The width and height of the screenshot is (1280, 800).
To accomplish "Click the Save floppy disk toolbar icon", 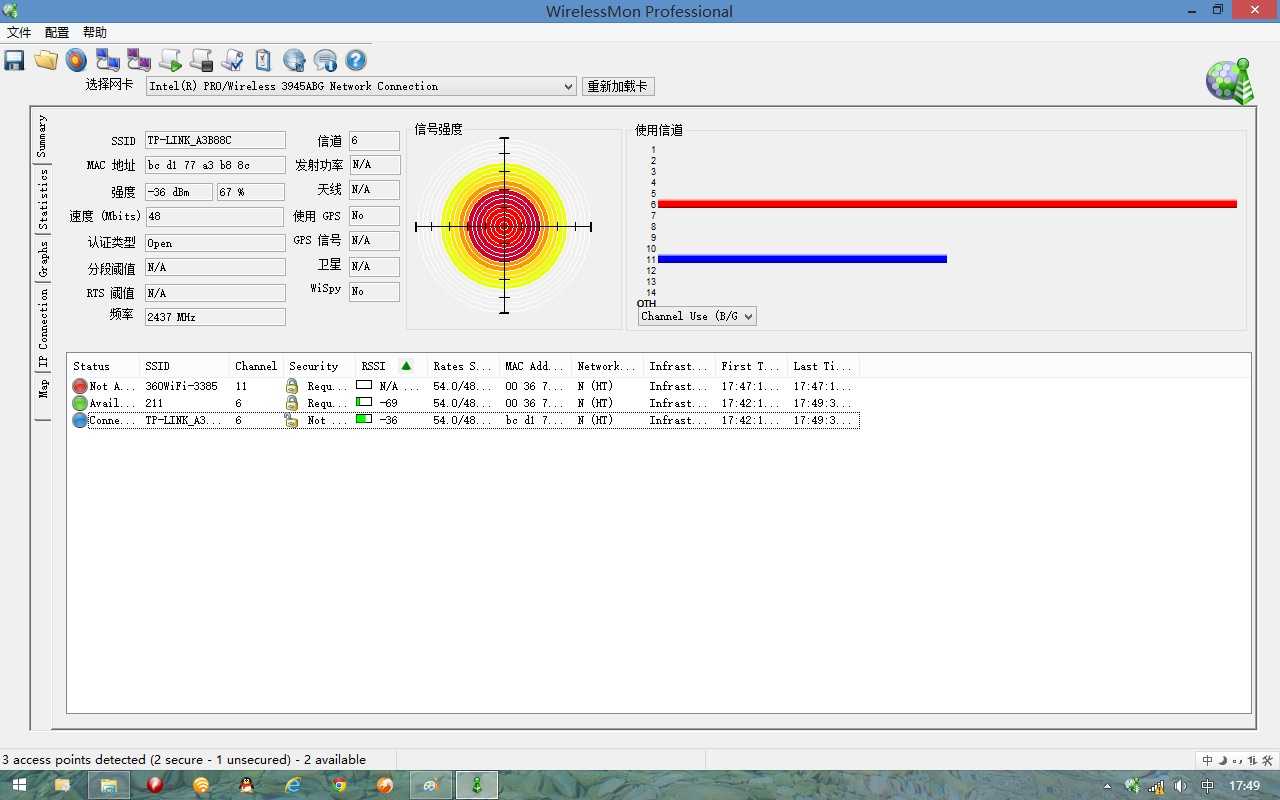I will tap(14, 61).
